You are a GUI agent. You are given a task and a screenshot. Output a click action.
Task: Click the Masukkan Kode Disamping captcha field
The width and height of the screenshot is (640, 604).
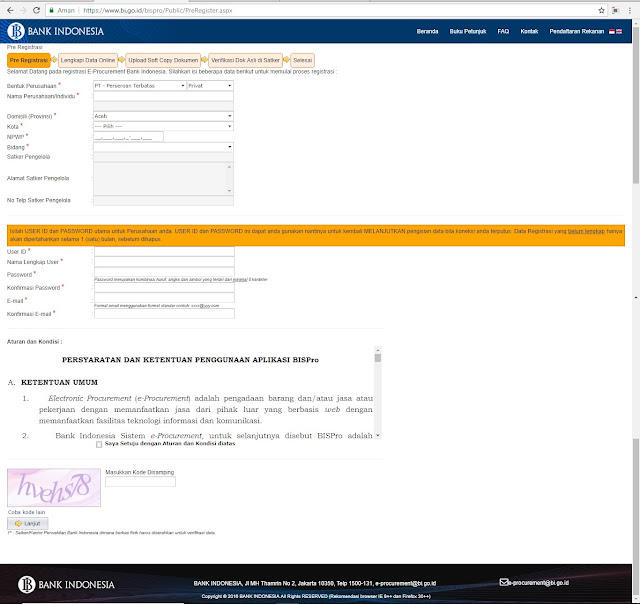[x=140, y=482]
